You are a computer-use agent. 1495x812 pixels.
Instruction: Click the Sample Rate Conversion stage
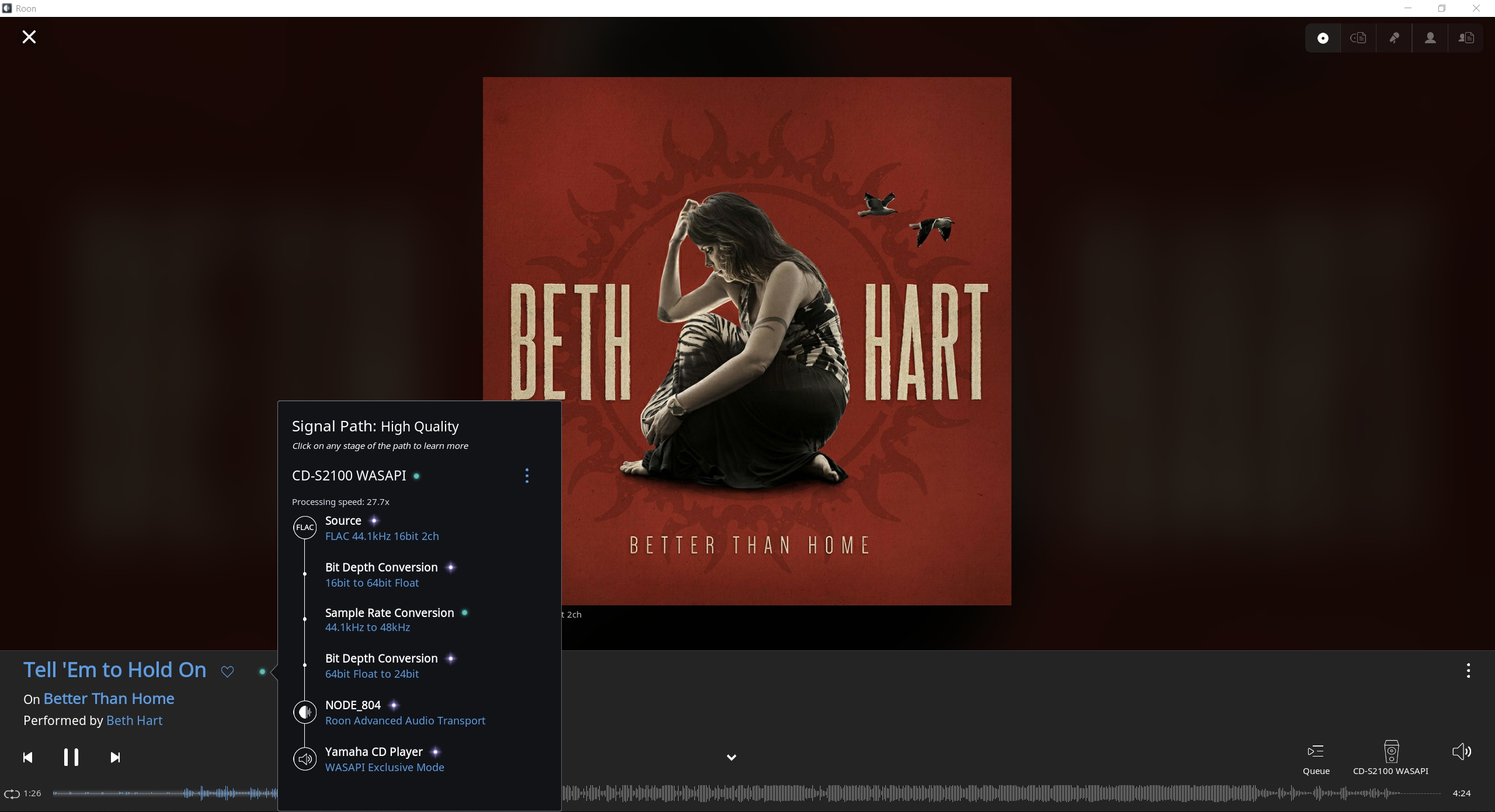(x=389, y=613)
